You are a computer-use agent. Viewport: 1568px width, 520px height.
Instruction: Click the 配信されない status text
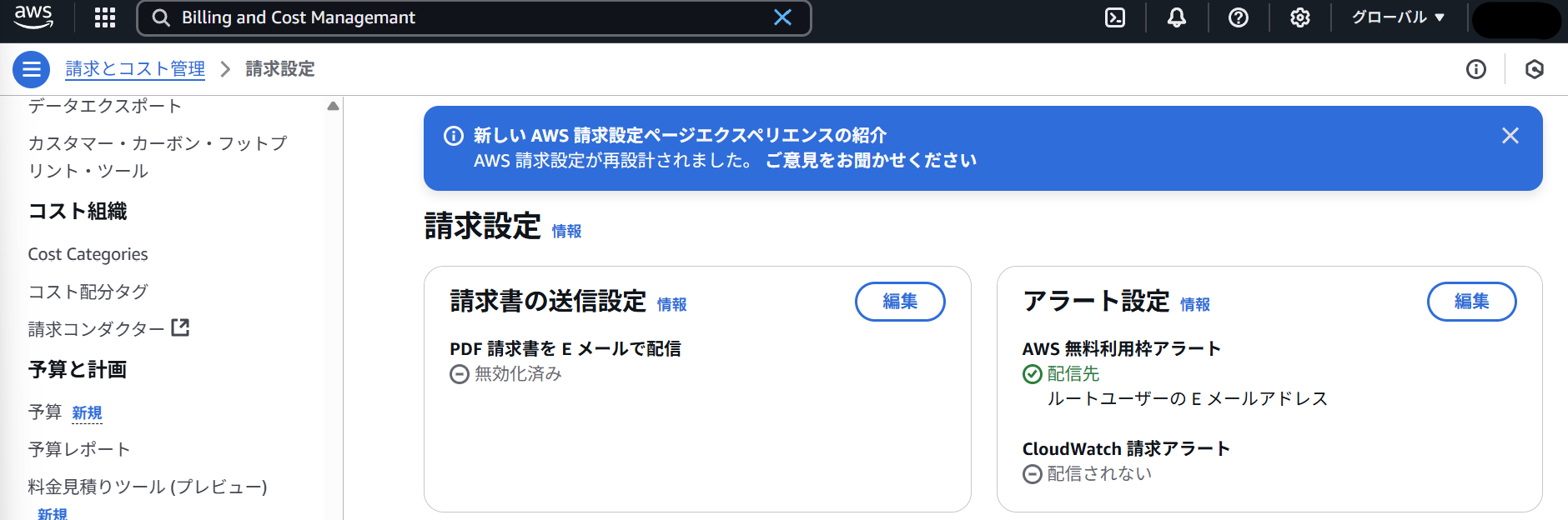[x=1099, y=473]
